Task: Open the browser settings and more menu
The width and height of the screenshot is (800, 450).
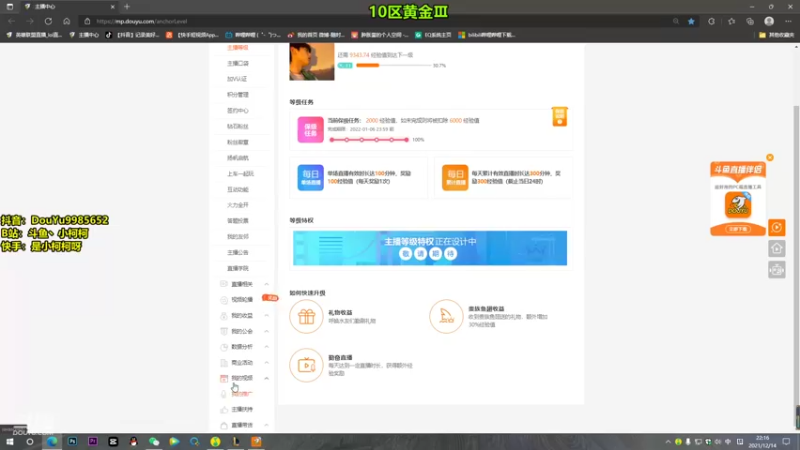Action: tap(788, 21)
